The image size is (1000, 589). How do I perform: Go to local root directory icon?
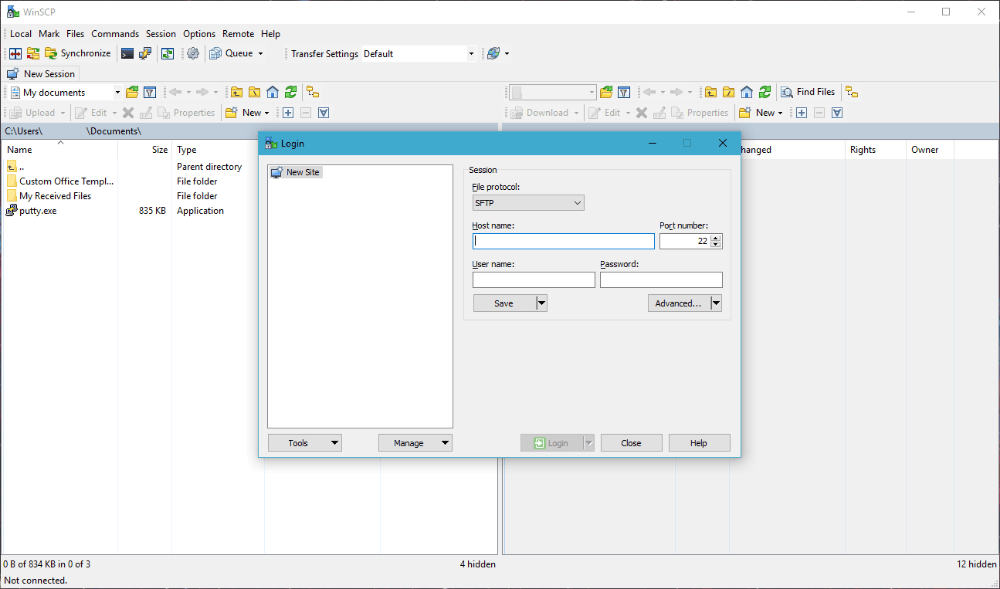pos(254,92)
